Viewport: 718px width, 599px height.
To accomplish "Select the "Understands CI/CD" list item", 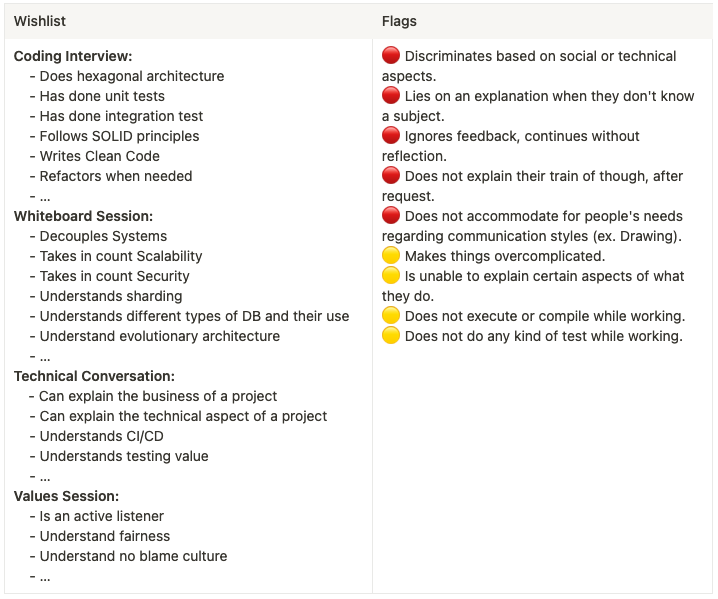I will coord(102,436).
